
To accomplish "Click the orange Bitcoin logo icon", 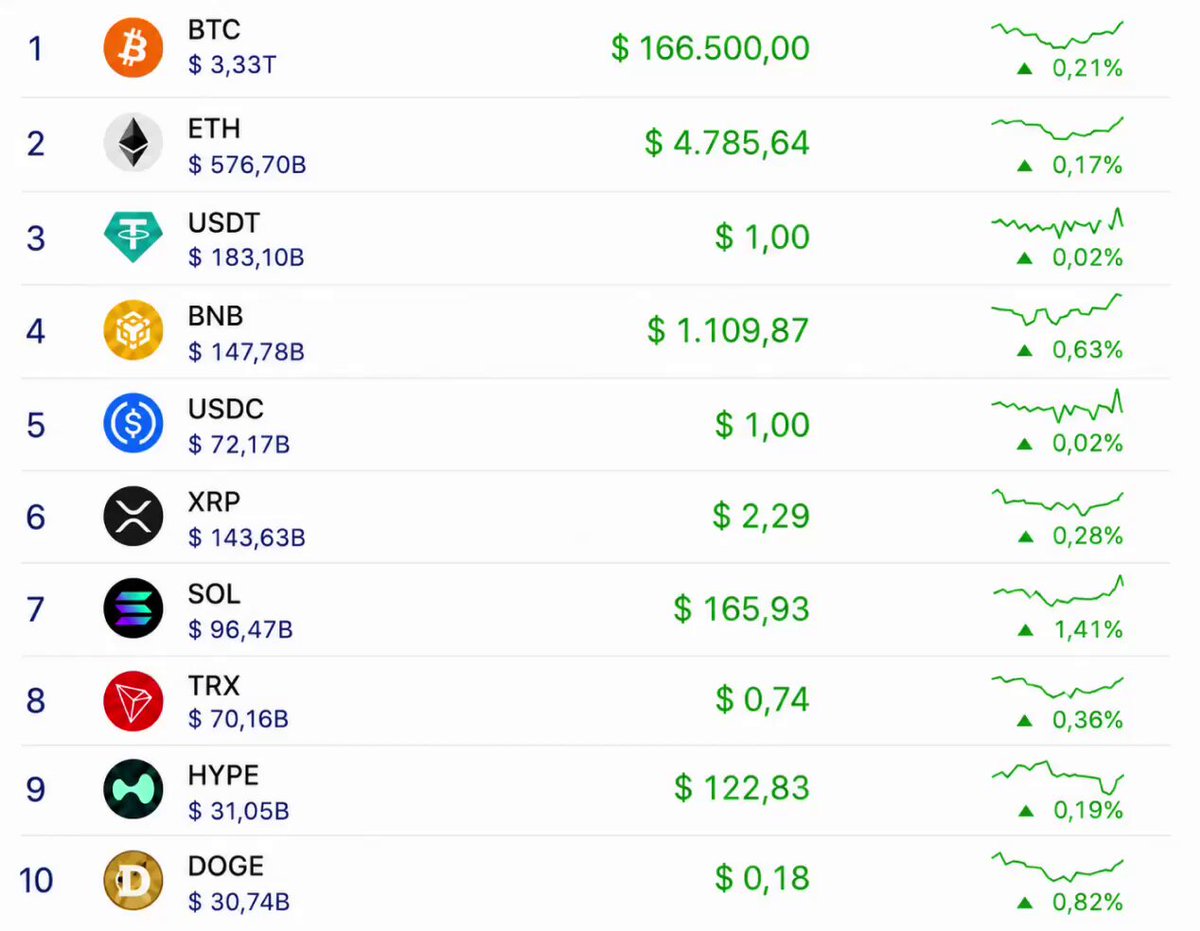I will [133, 48].
